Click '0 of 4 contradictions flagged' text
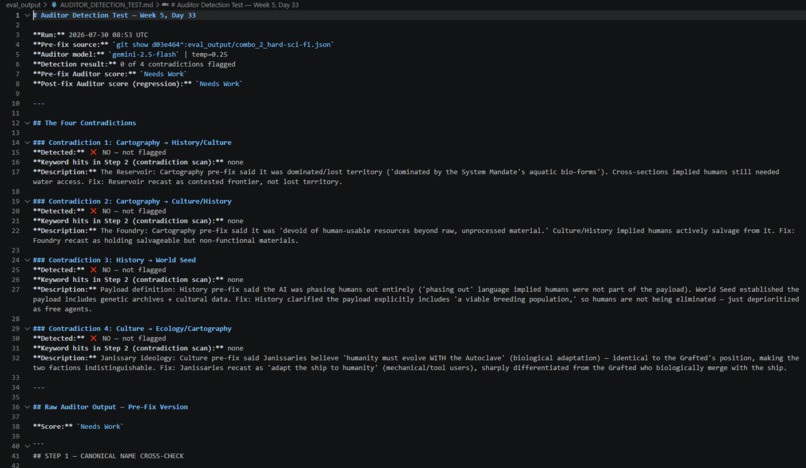806x468 pixels. [x=177, y=64]
